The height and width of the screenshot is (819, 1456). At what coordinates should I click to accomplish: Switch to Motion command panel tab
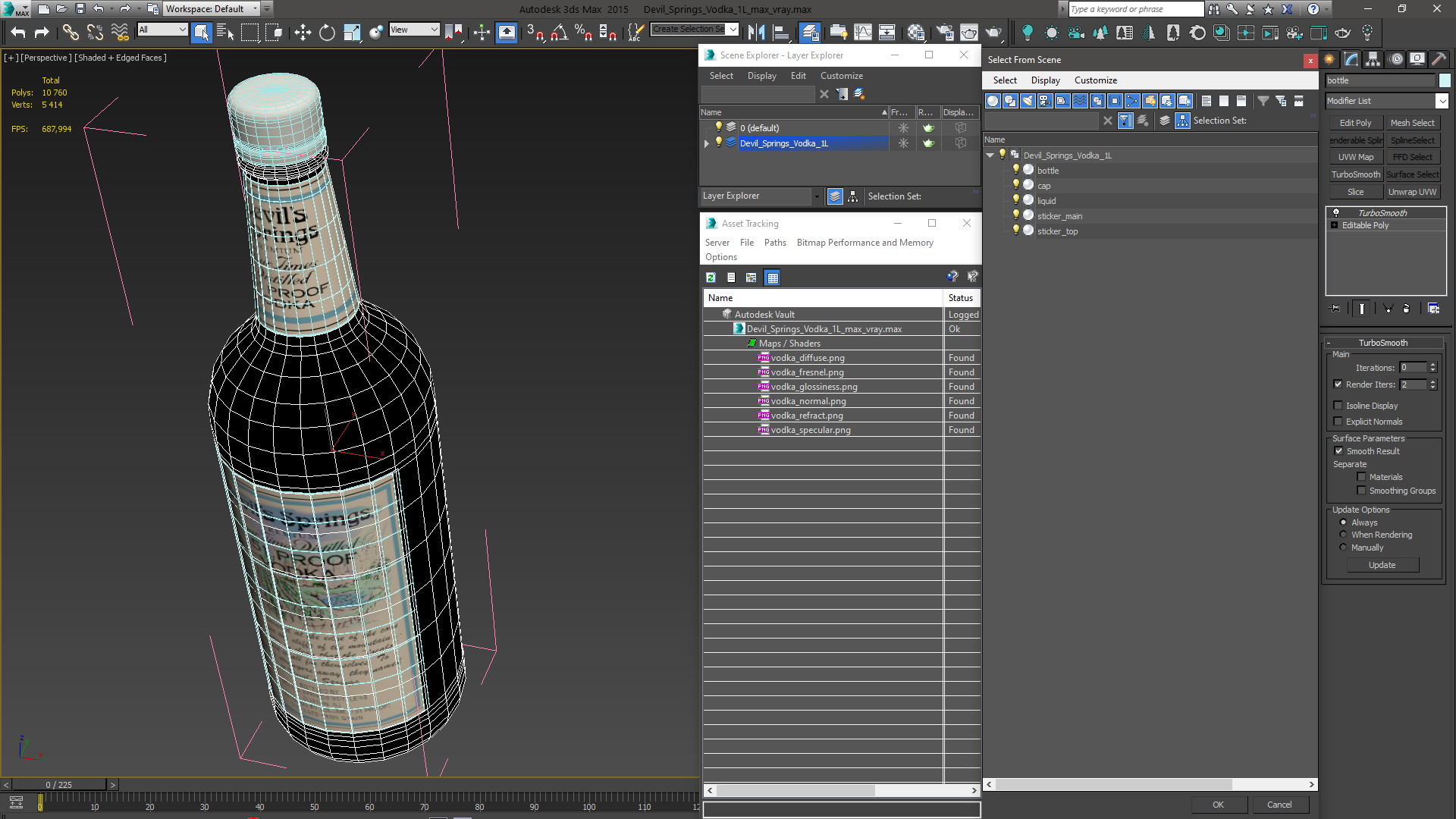(1395, 59)
